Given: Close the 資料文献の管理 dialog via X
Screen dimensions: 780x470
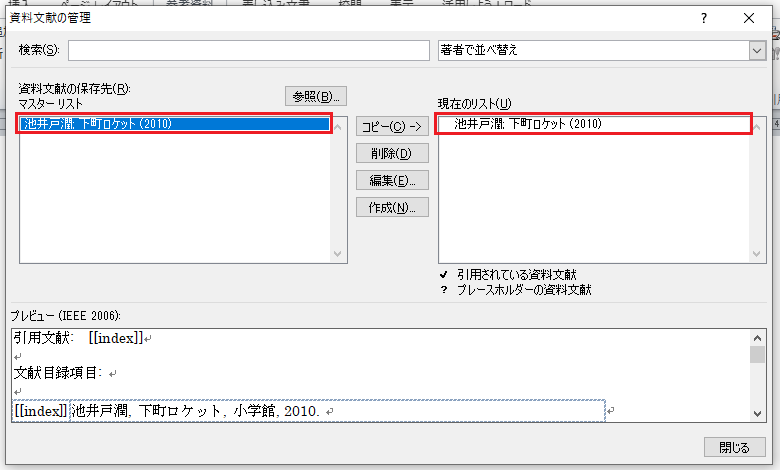Looking at the screenshot, I should pyautogui.click(x=749, y=18).
